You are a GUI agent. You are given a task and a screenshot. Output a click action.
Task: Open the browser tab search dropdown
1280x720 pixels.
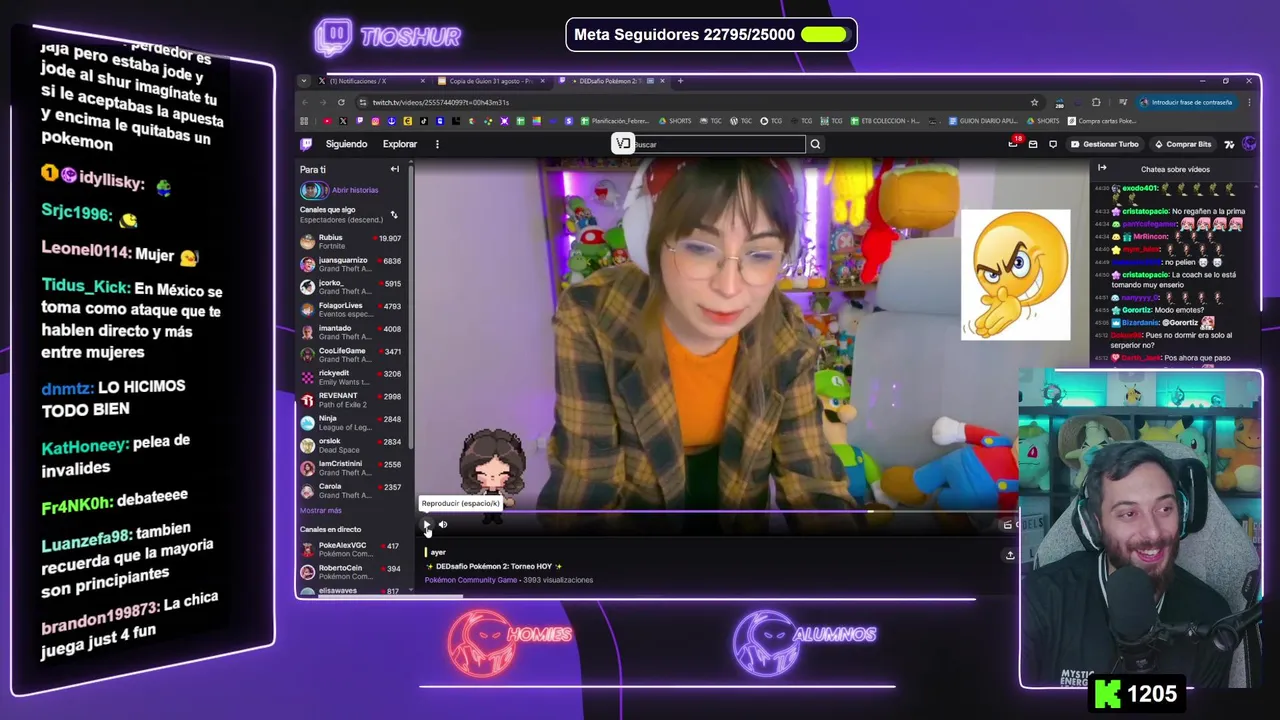point(304,81)
